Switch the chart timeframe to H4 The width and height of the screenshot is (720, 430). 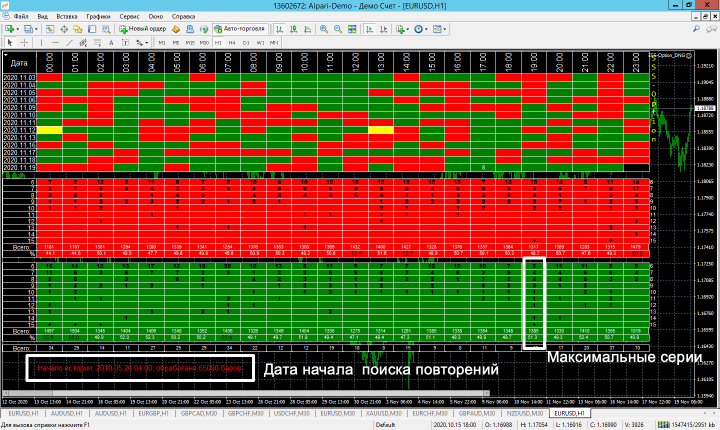pyautogui.click(x=231, y=44)
